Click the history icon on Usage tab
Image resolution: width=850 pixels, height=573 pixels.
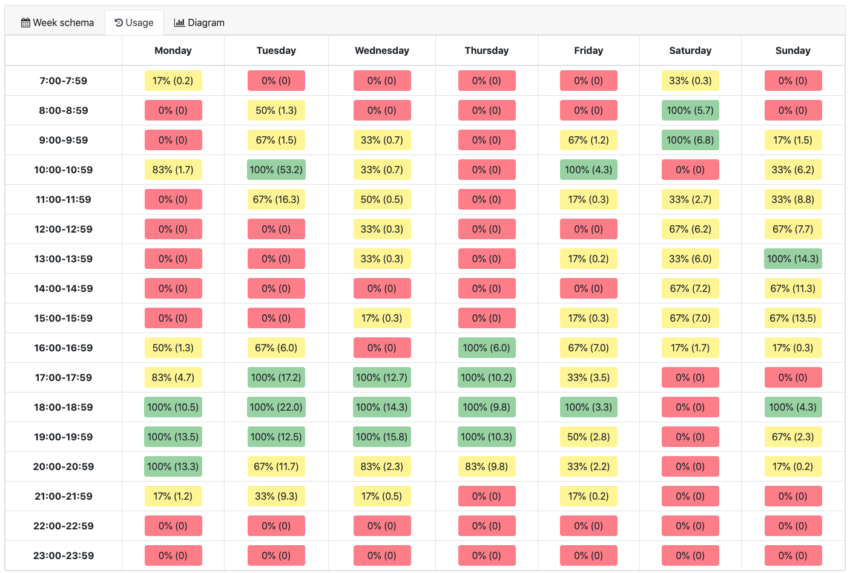pyautogui.click(x=119, y=22)
